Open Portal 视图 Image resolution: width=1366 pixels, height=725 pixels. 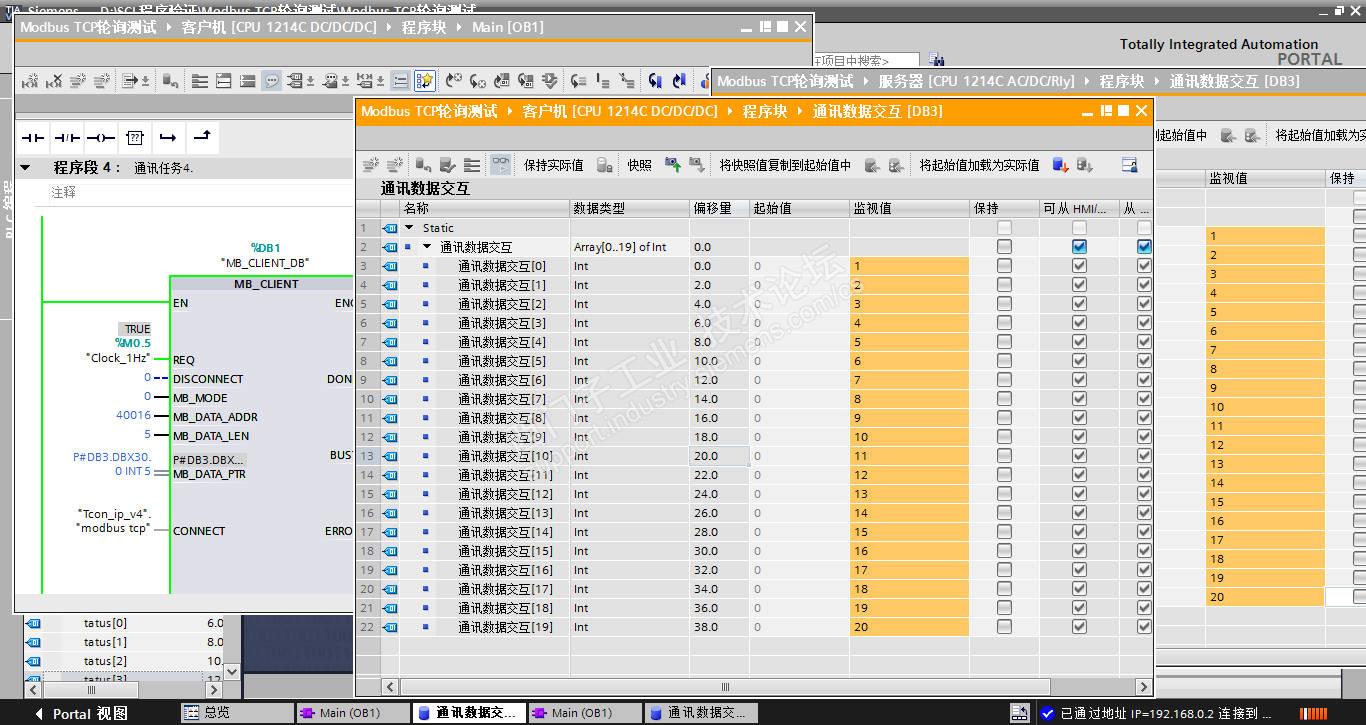pos(82,713)
